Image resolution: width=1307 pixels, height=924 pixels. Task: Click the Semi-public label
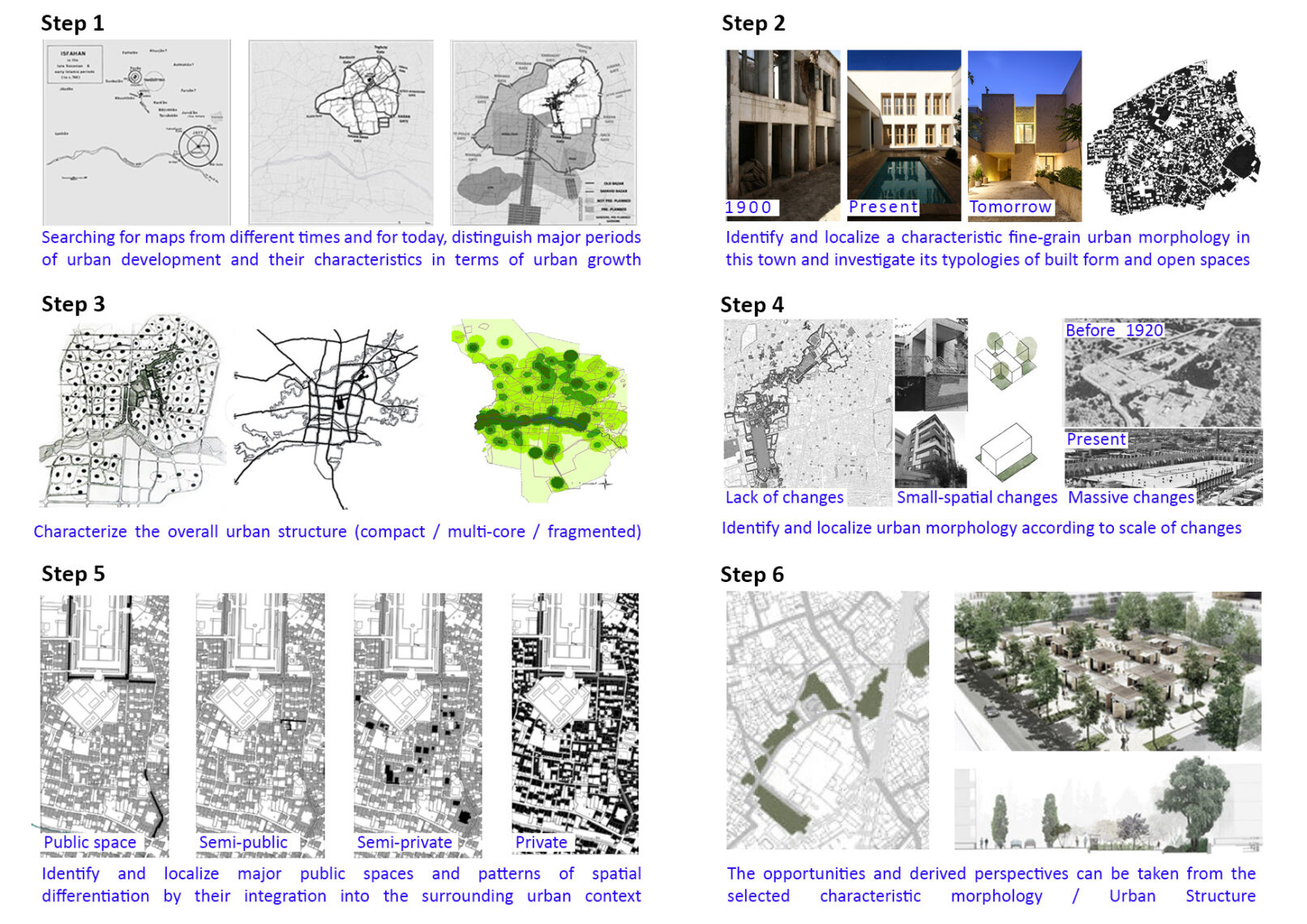click(x=243, y=843)
